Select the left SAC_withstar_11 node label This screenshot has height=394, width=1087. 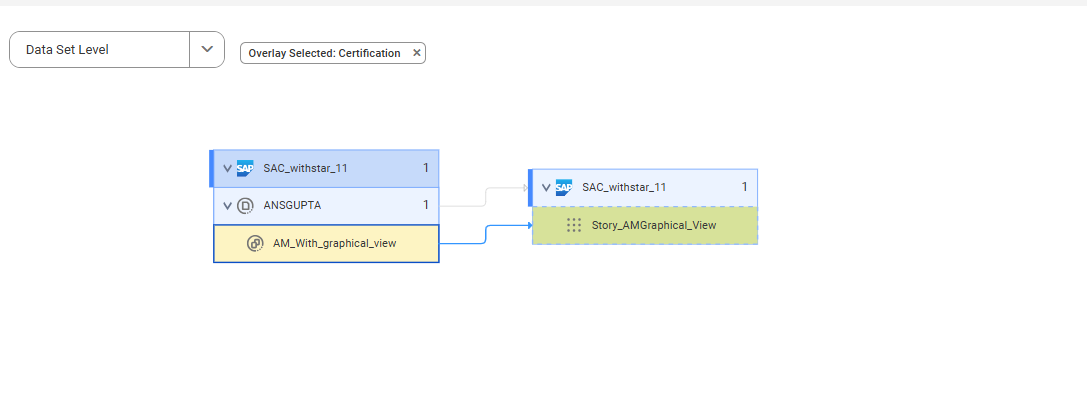click(x=305, y=168)
